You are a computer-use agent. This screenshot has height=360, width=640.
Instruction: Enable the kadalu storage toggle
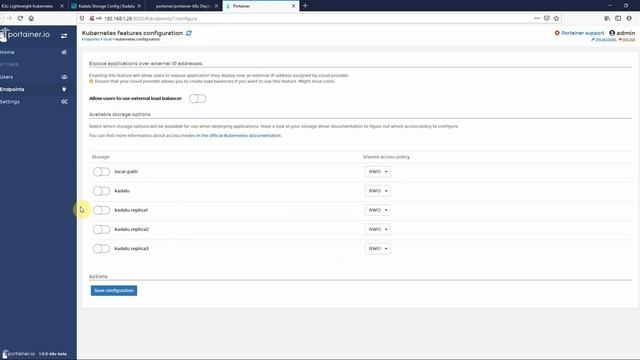coord(101,191)
